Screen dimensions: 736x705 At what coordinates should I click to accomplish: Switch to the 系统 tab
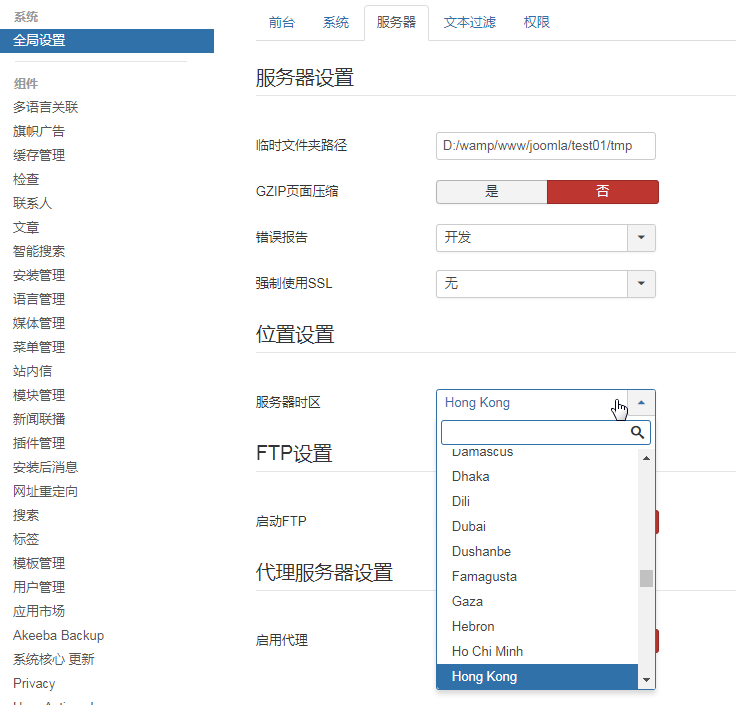pyautogui.click(x=336, y=22)
